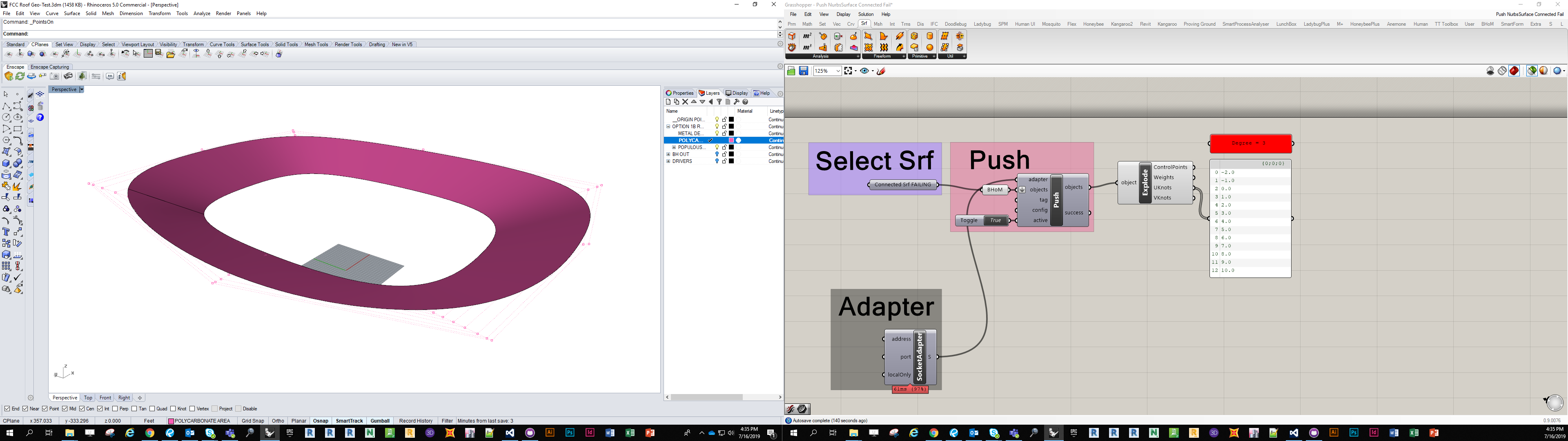Click the new layer icon in Layers panel
This screenshot has width=1568, height=441.
tap(668, 102)
